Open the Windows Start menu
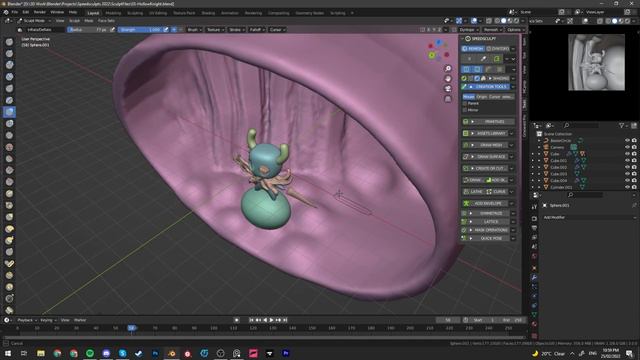Screen dimensions: 640x360 coord(8,353)
